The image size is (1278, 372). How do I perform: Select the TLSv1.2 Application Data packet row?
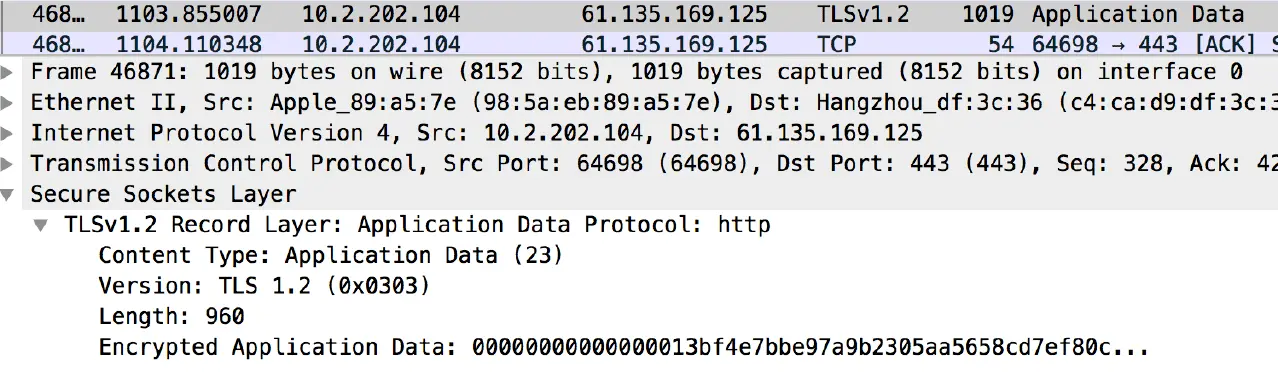639,15
